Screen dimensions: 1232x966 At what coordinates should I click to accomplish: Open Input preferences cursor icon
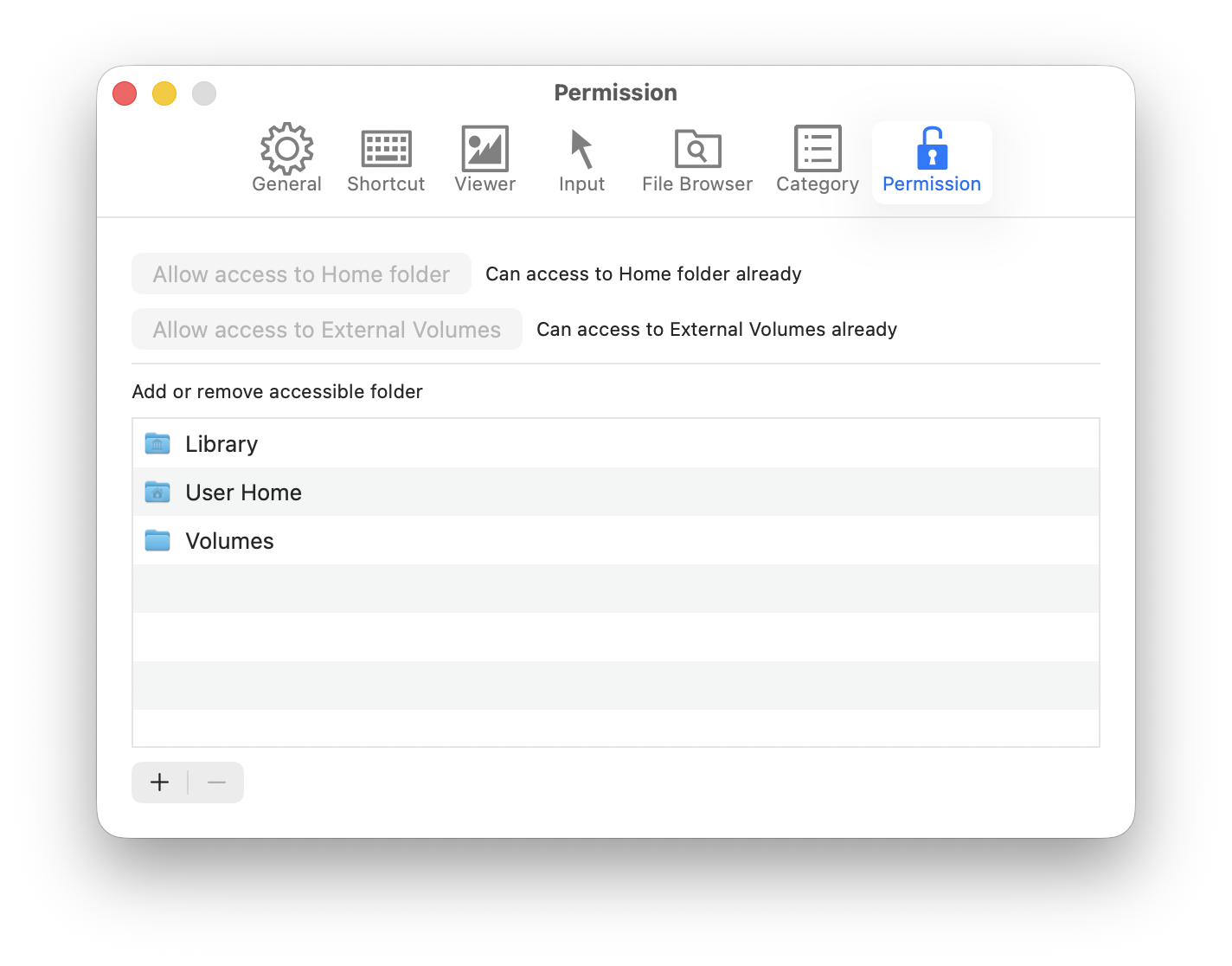581,149
